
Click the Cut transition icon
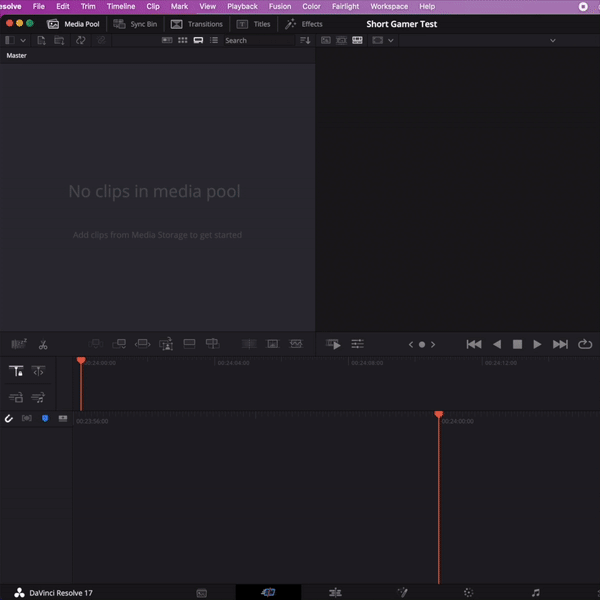[x=249, y=344]
